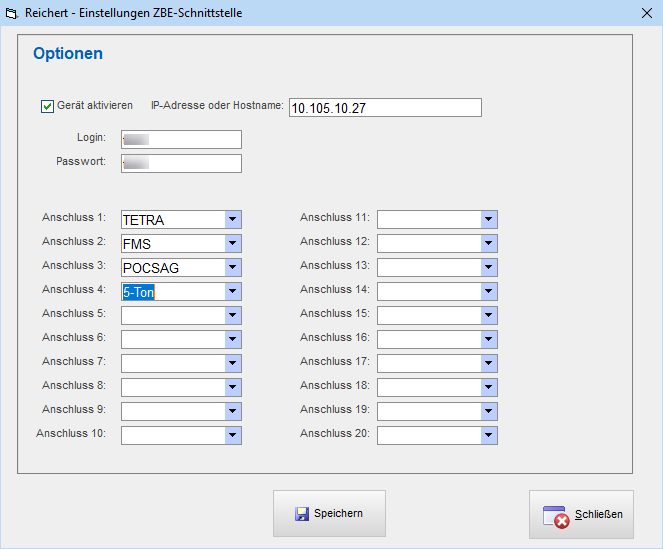Image resolution: width=663 pixels, height=549 pixels.
Task: Open the empty Anschluss 5 dropdown
Action: tap(232, 316)
